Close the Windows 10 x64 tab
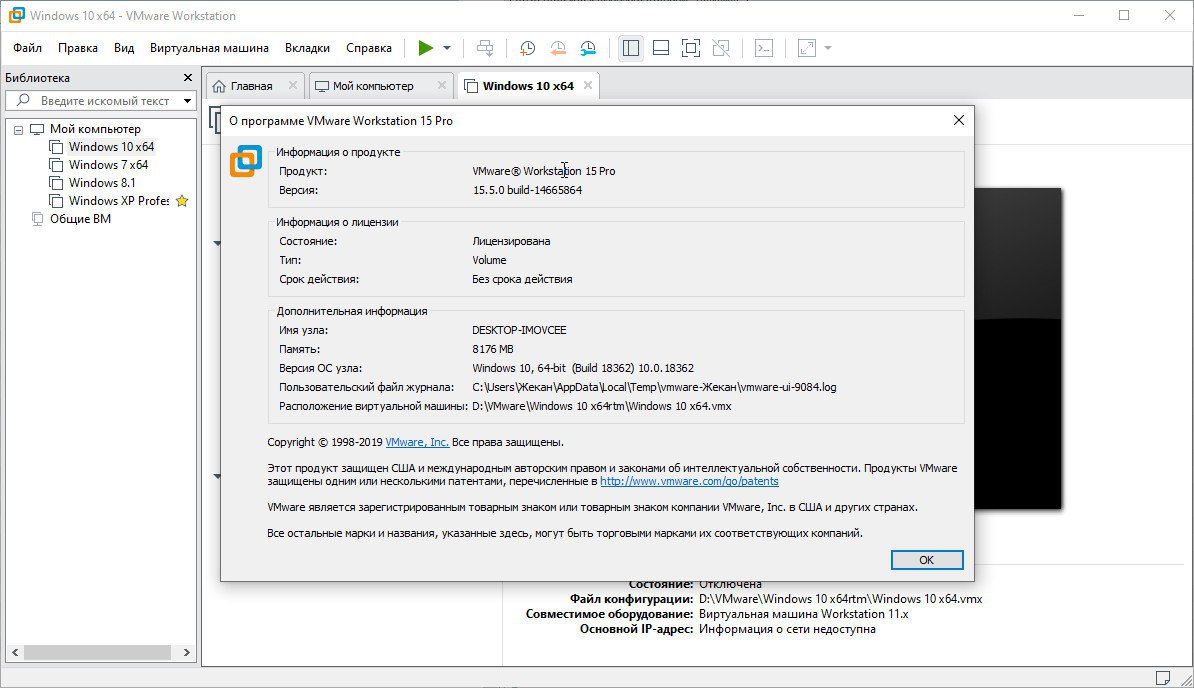This screenshot has height=688, width=1194. tap(588, 86)
